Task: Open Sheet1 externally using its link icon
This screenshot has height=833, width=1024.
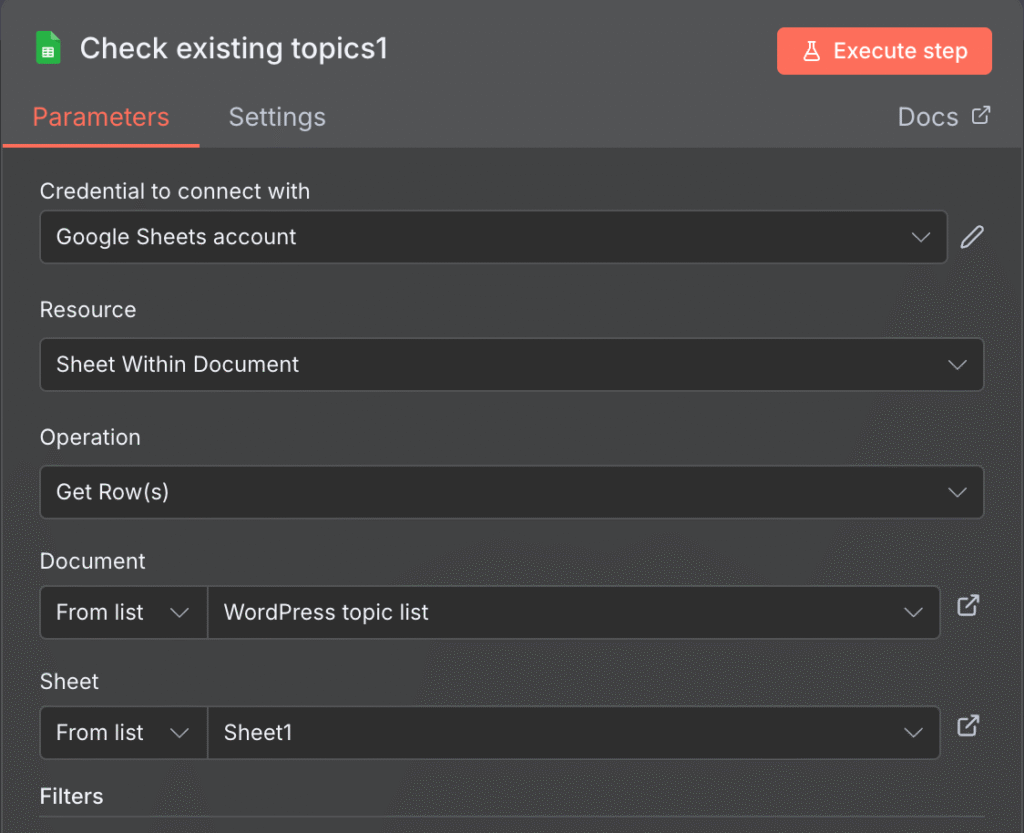Action: [967, 726]
